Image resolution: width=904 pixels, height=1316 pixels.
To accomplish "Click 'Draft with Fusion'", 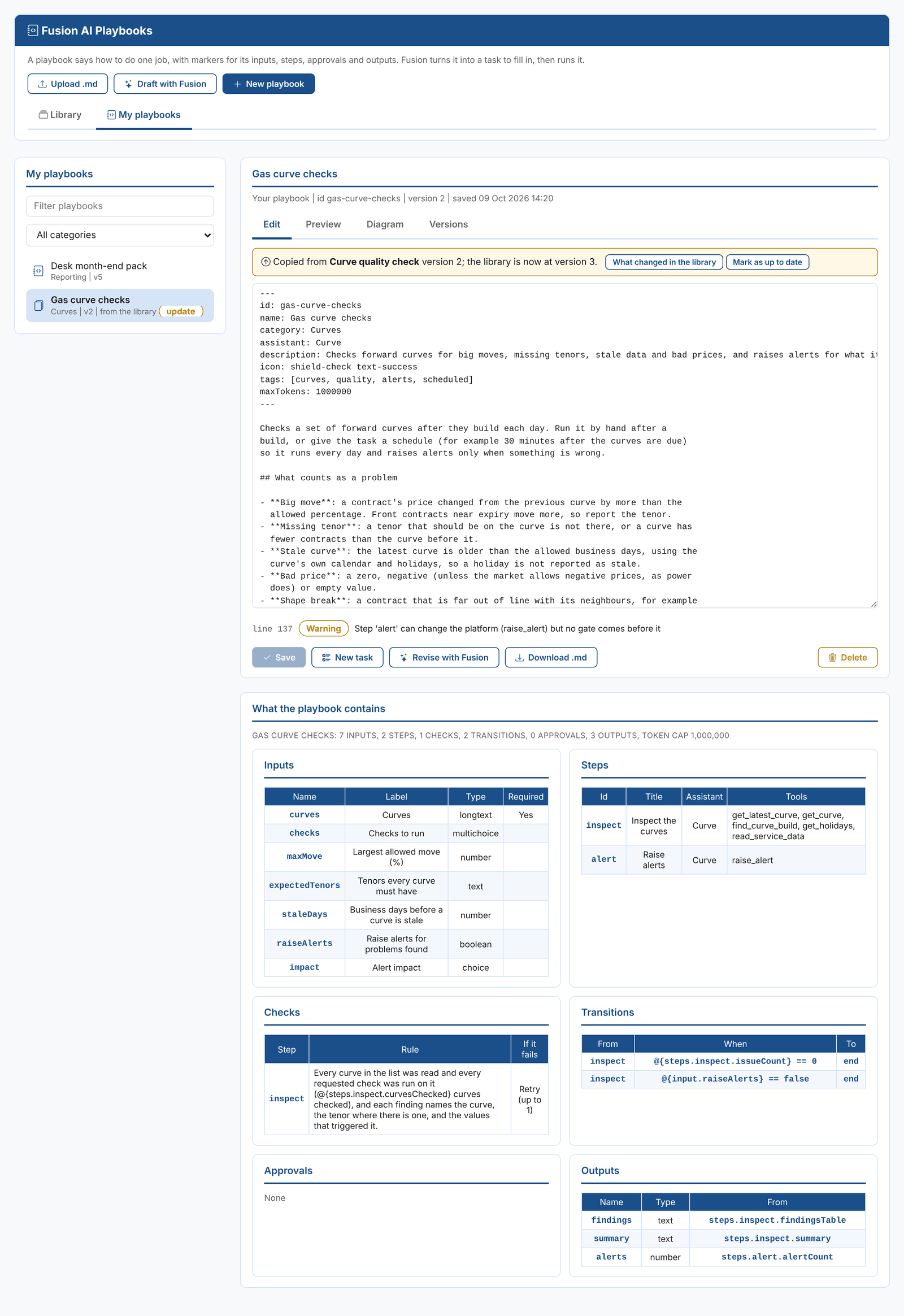I will [x=165, y=84].
